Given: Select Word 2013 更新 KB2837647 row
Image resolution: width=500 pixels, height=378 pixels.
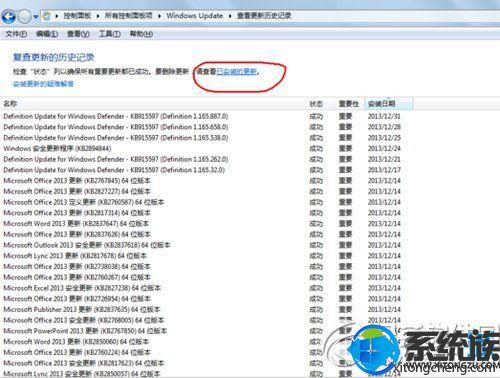Looking at the screenshot, I should pyautogui.click(x=76, y=223).
